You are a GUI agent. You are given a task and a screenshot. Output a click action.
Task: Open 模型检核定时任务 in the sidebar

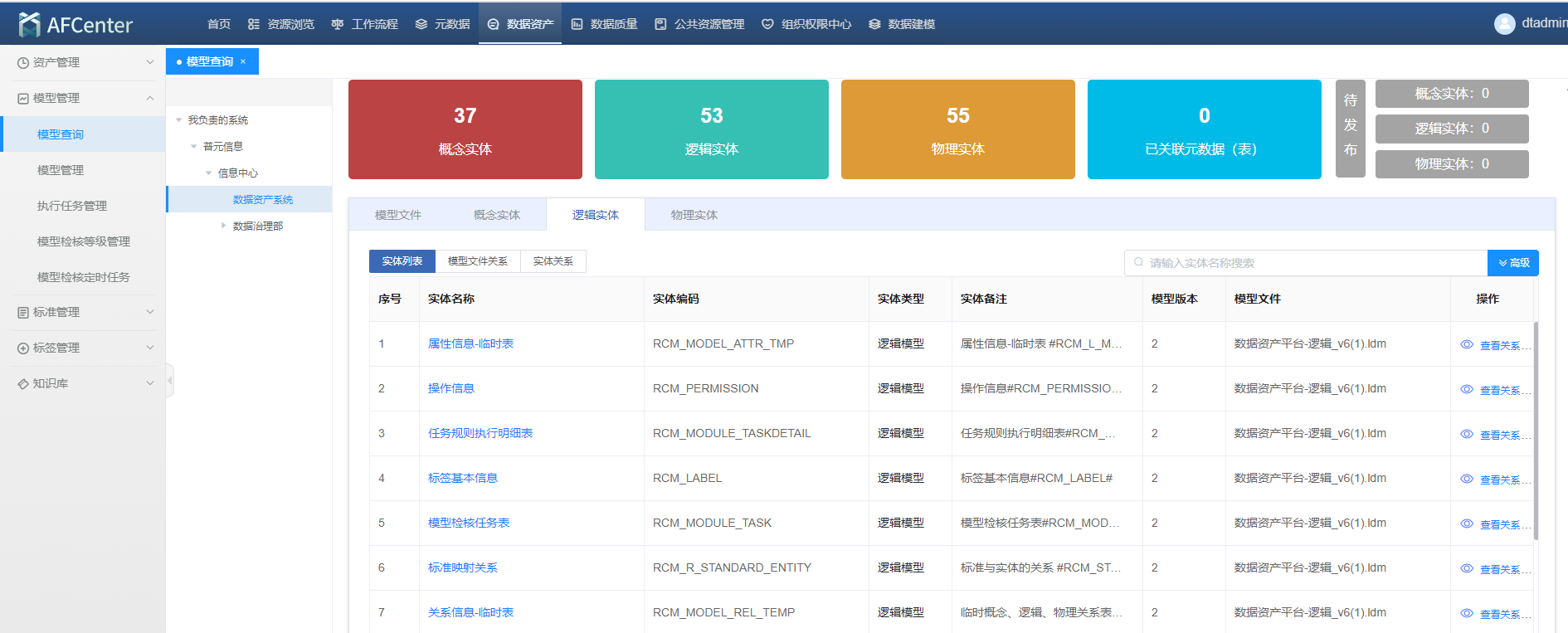click(x=83, y=277)
